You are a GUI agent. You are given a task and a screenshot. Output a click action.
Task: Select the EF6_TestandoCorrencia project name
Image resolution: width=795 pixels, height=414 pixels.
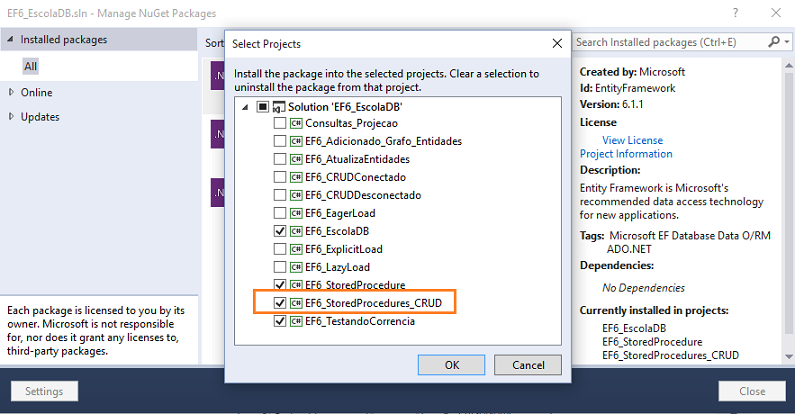coord(360,321)
